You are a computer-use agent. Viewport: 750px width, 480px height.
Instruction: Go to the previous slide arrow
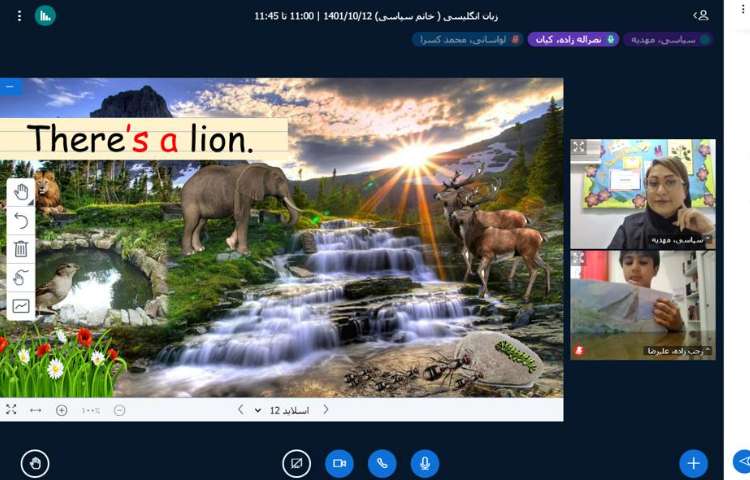[241, 410]
